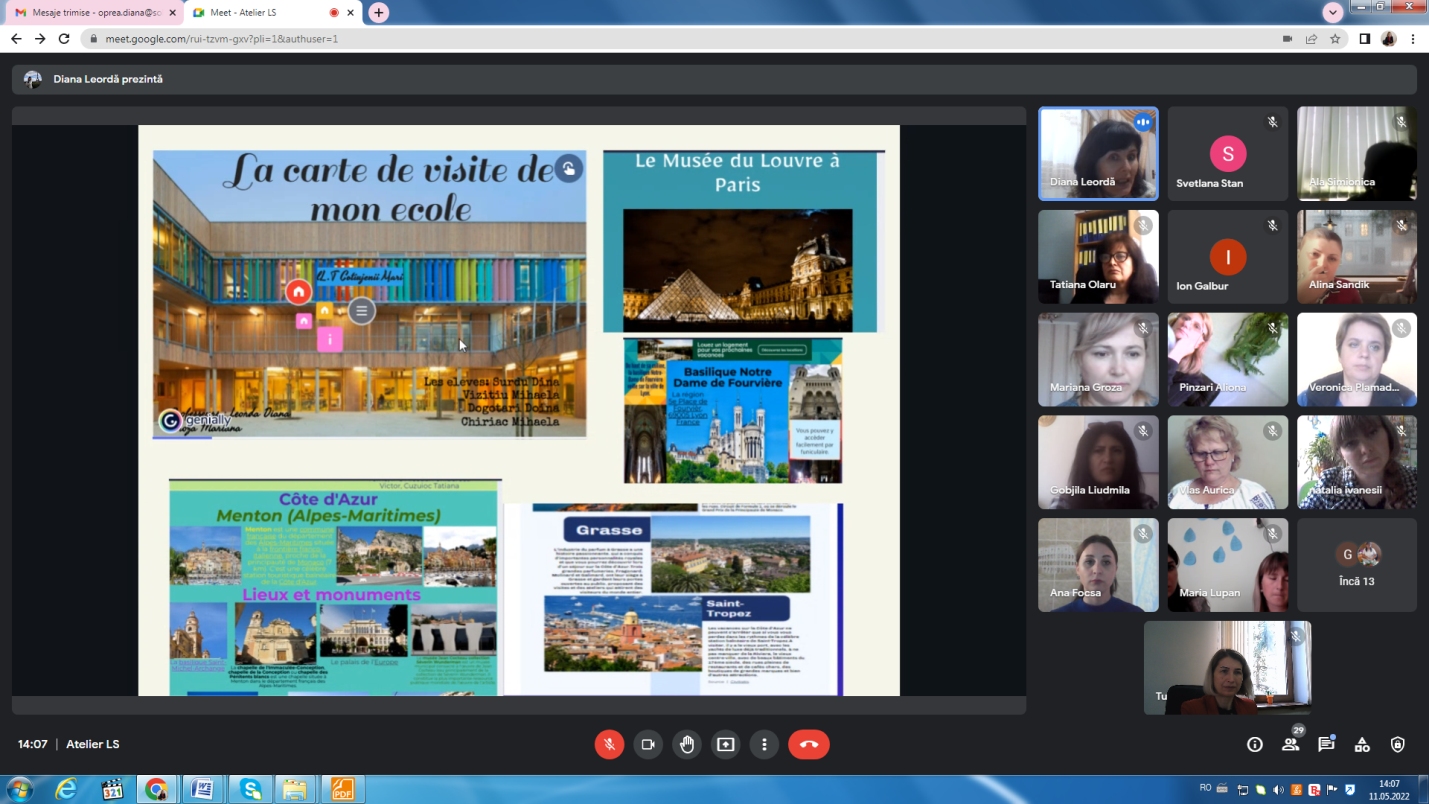1429x804 pixels.
Task: Open the three-dot more options menu in Meet
Action: click(764, 744)
